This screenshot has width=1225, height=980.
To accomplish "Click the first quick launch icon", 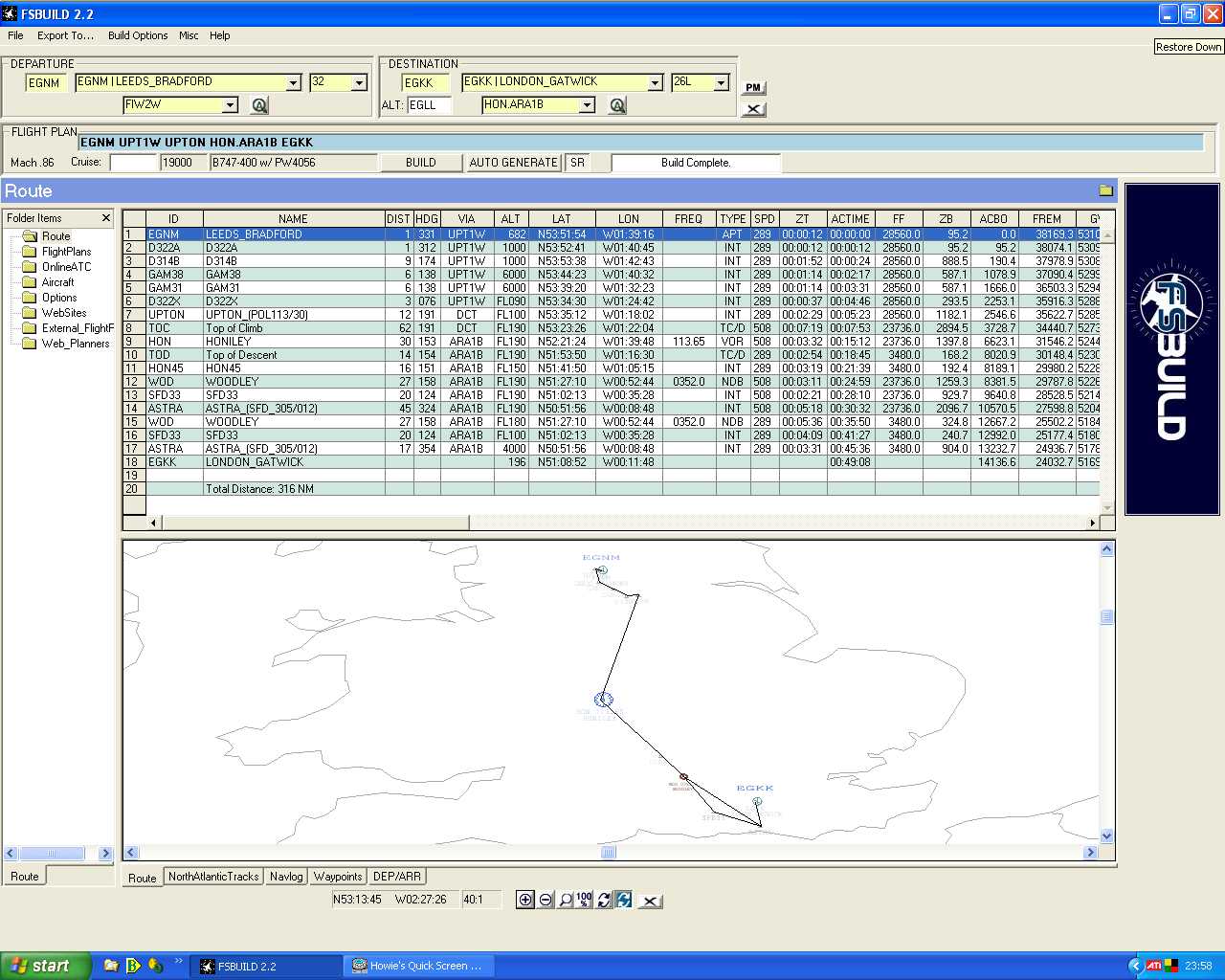I will pos(111,966).
